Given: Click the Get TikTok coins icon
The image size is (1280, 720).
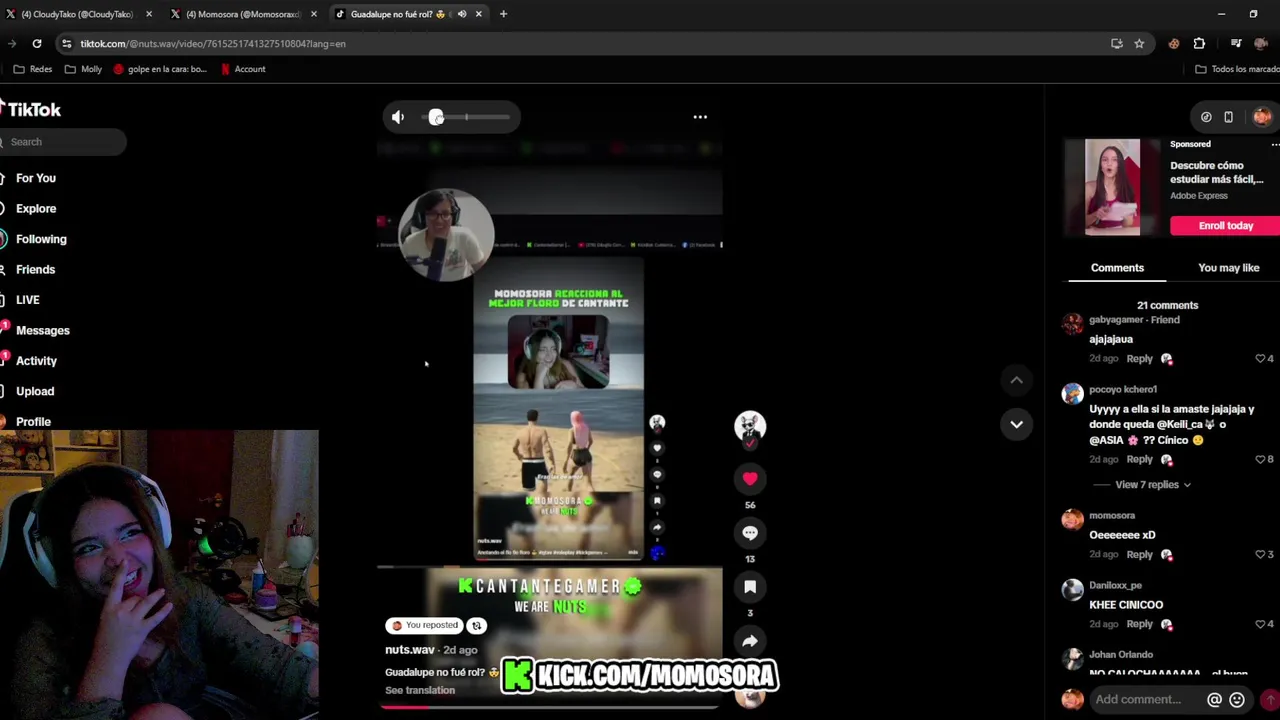Looking at the screenshot, I should [x=1206, y=117].
